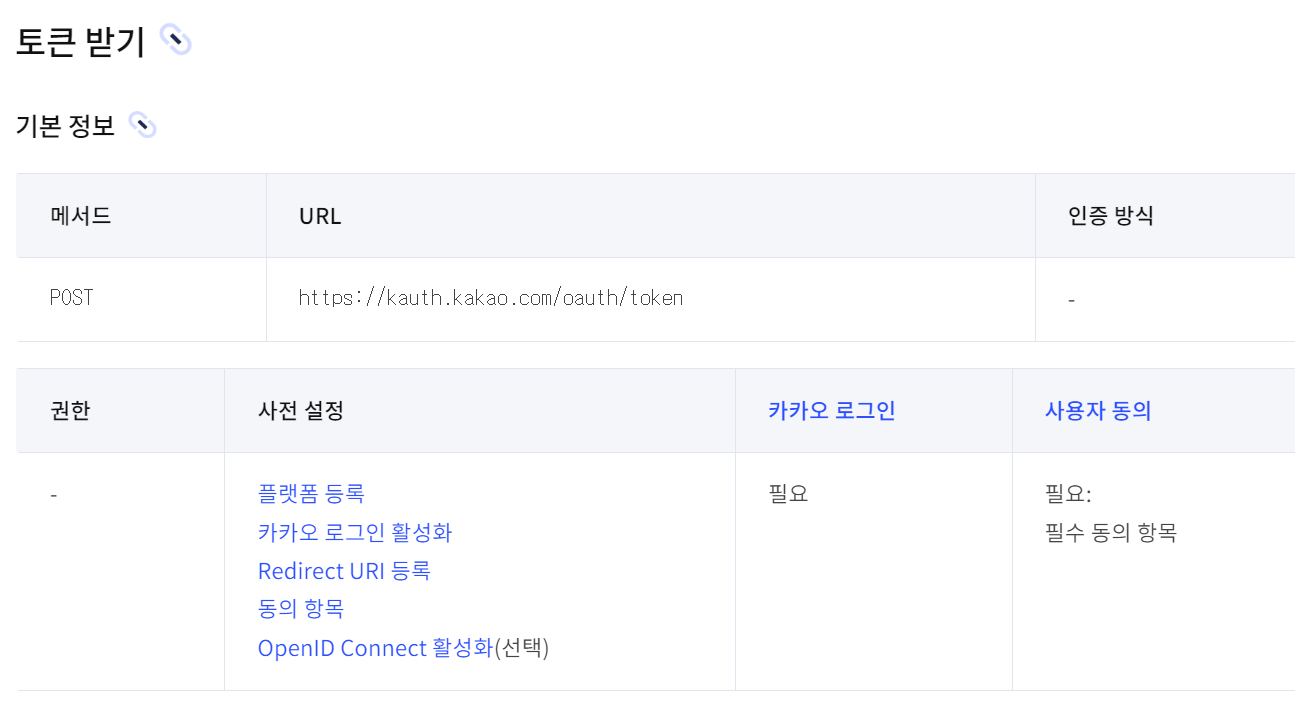Click the anchor link icon beside 기본 정보
This screenshot has width=1315, height=715.
coord(143,126)
